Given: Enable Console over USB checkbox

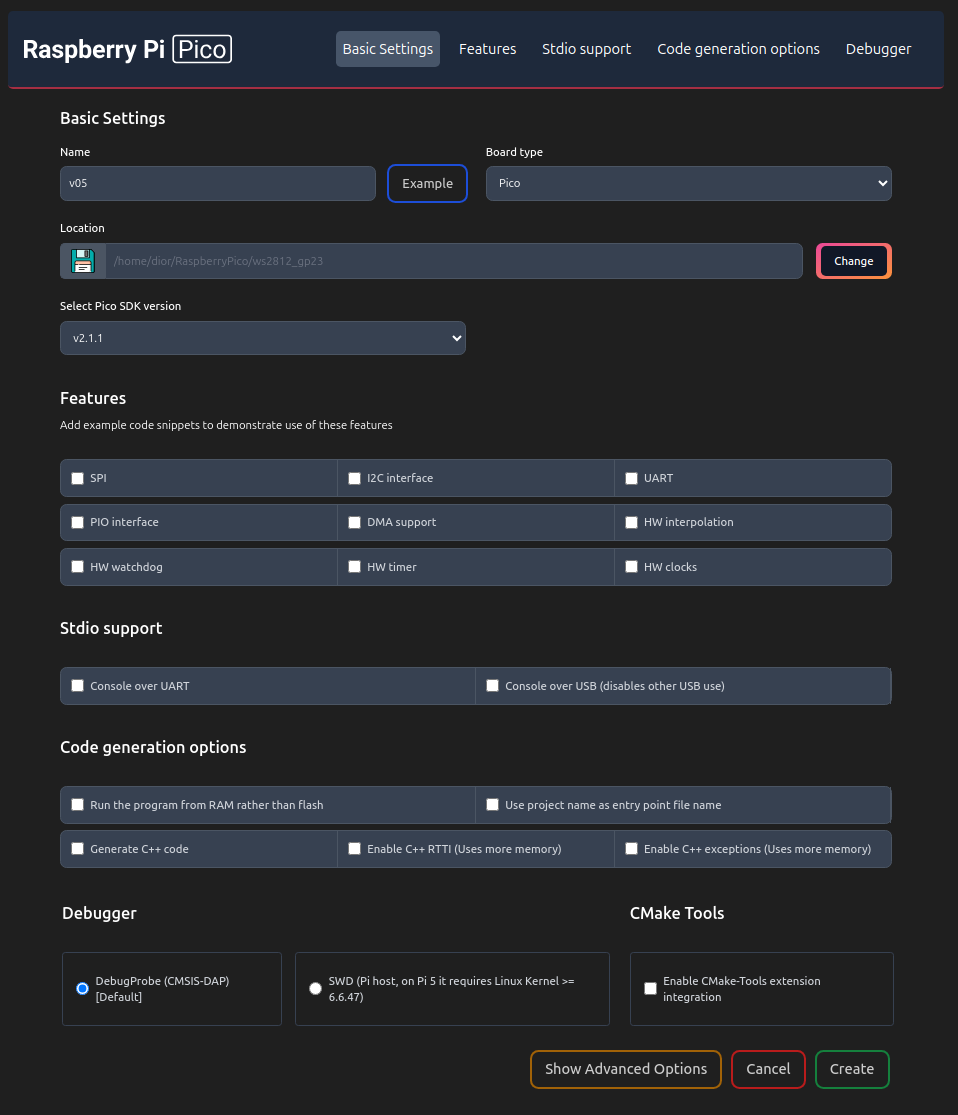Looking at the screenshot, I should tap(492, 685).
